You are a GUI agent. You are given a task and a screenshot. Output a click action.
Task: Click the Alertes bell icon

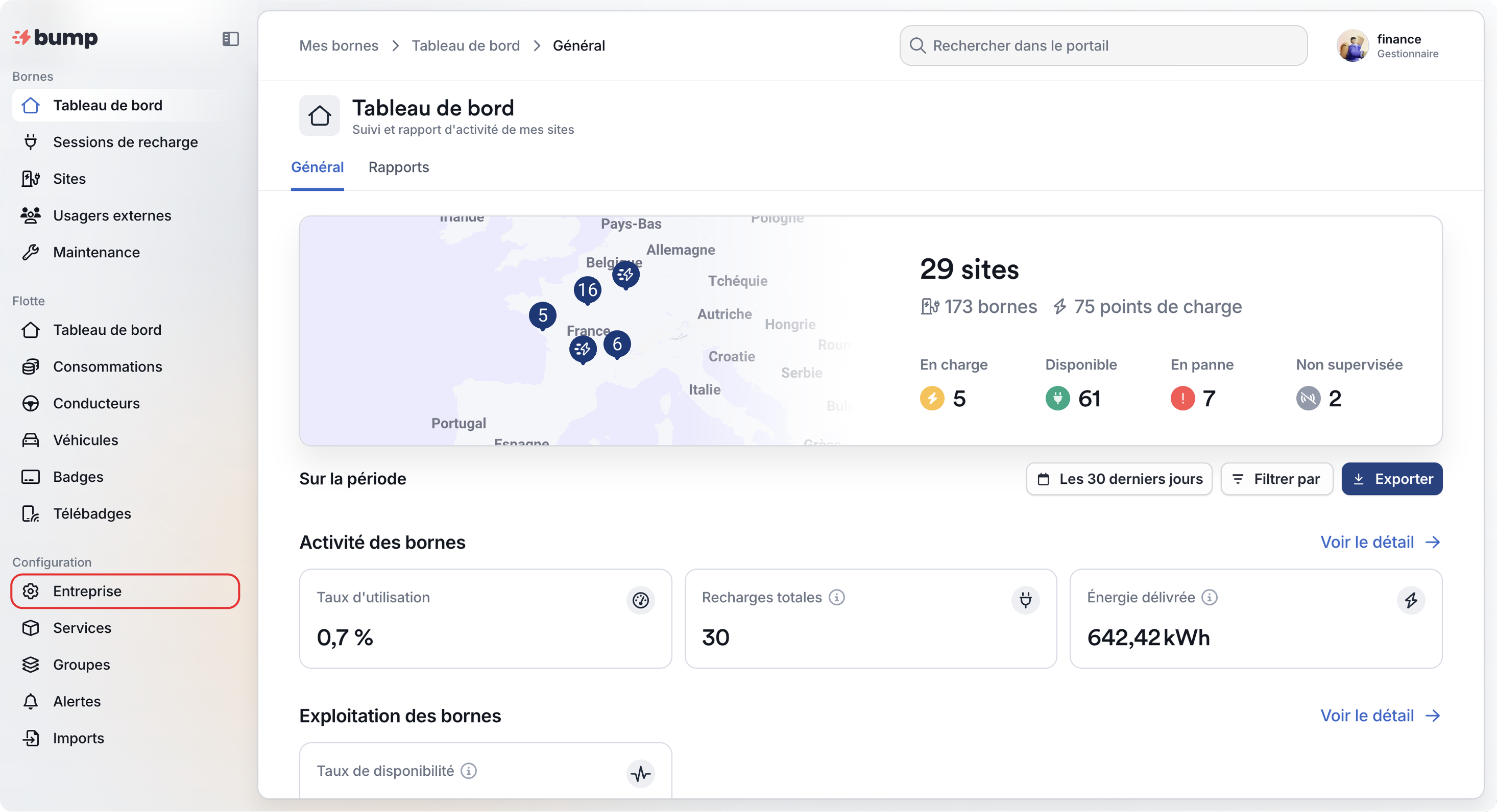(31, 701)
